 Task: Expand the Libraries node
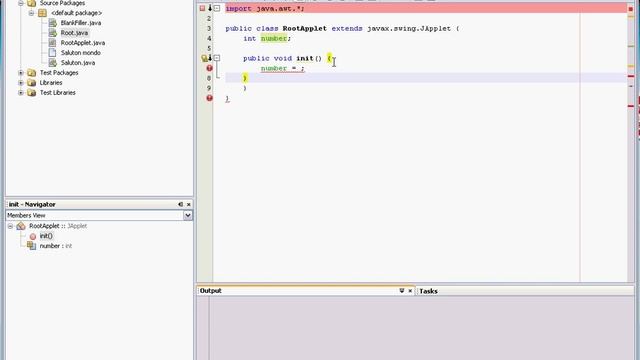(x=21, y=82)
